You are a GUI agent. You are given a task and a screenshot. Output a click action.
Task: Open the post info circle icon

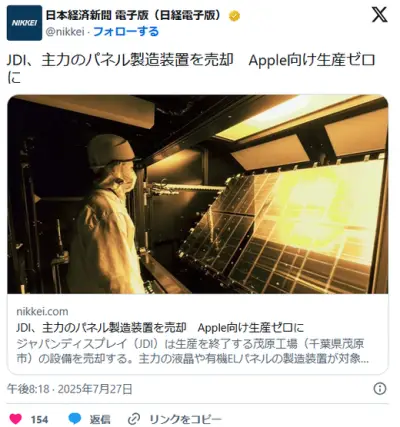pos(380,389)
